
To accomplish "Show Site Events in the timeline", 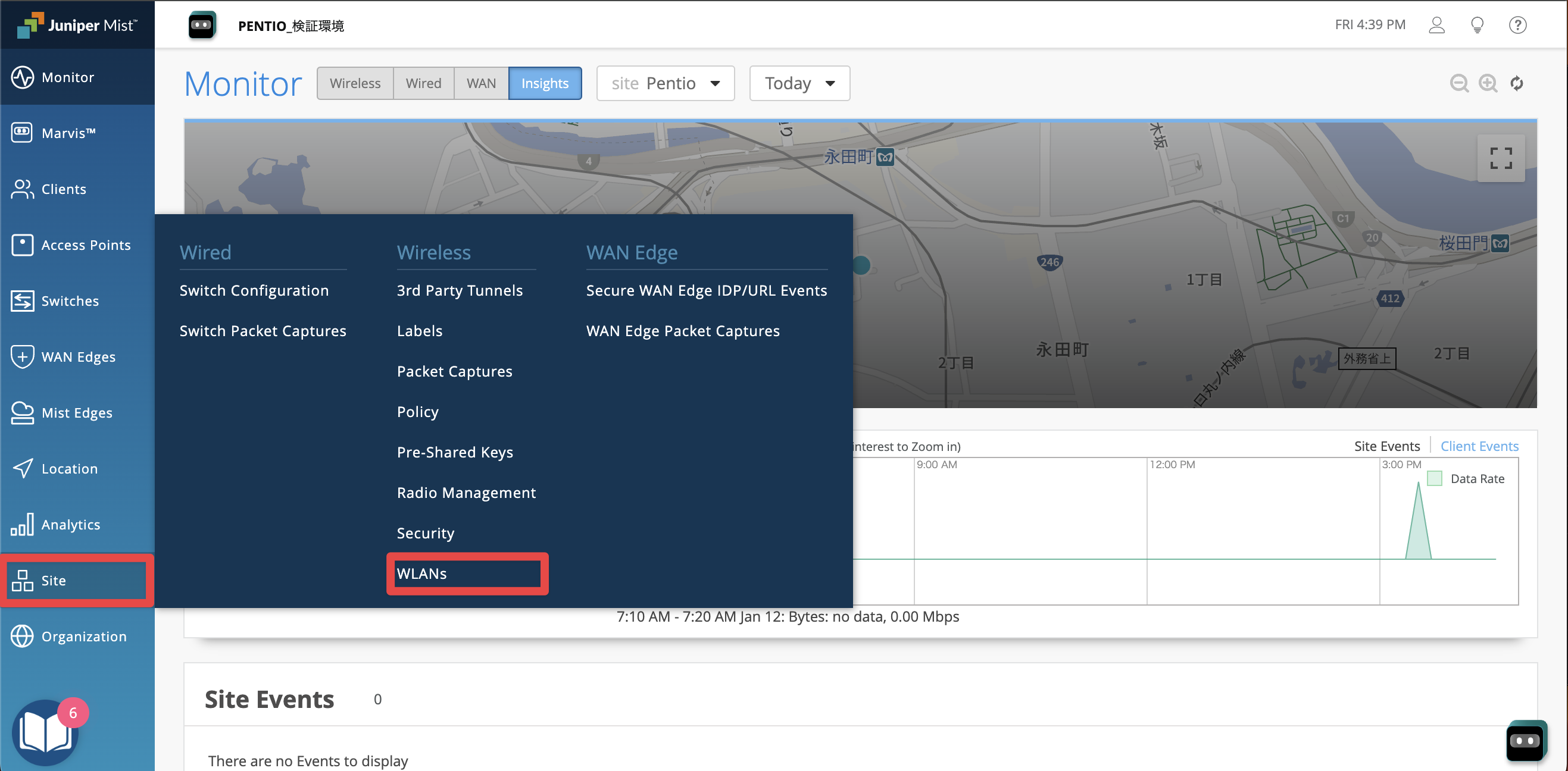I will coord(1386,446).
